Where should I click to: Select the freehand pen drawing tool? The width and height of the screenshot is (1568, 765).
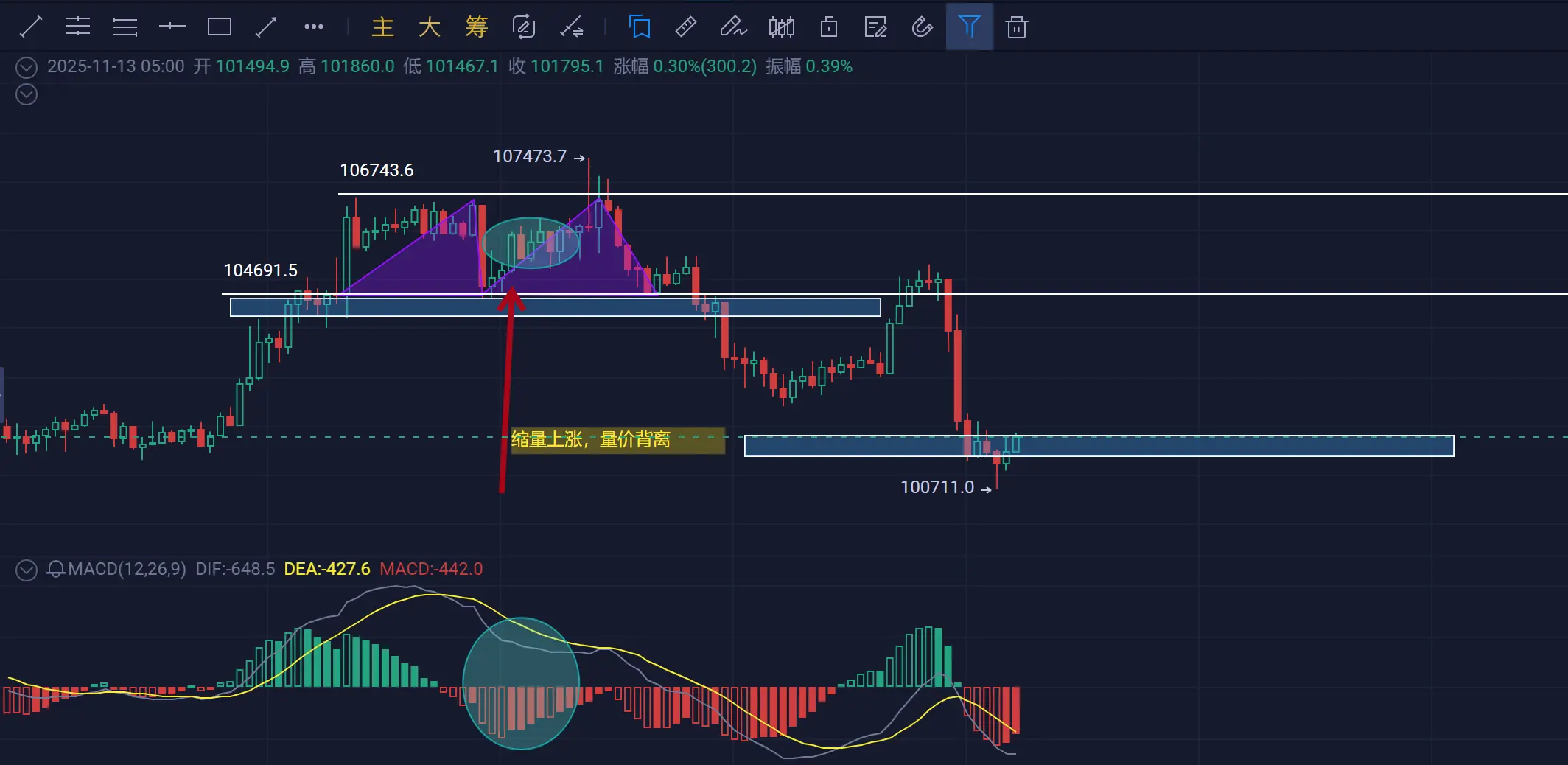(733, 27)
